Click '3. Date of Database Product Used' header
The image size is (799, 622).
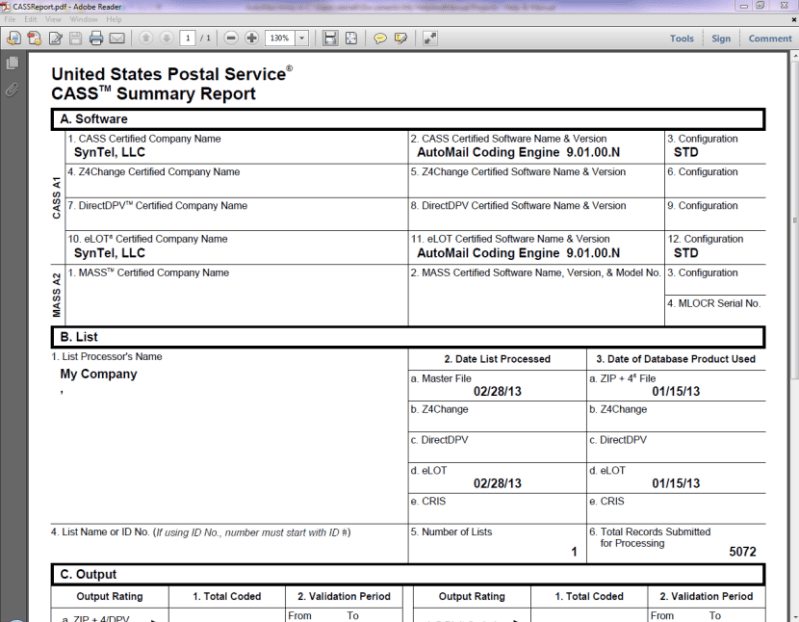click(x=676, y=359)
